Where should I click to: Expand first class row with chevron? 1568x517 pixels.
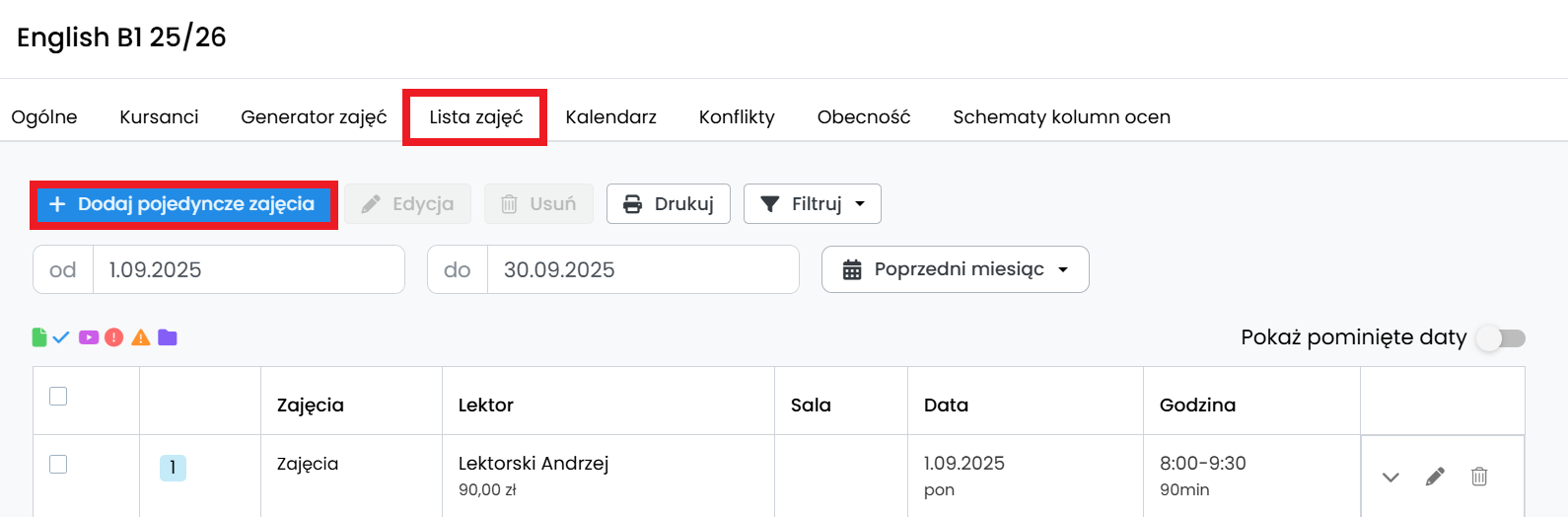[1390, 477]
